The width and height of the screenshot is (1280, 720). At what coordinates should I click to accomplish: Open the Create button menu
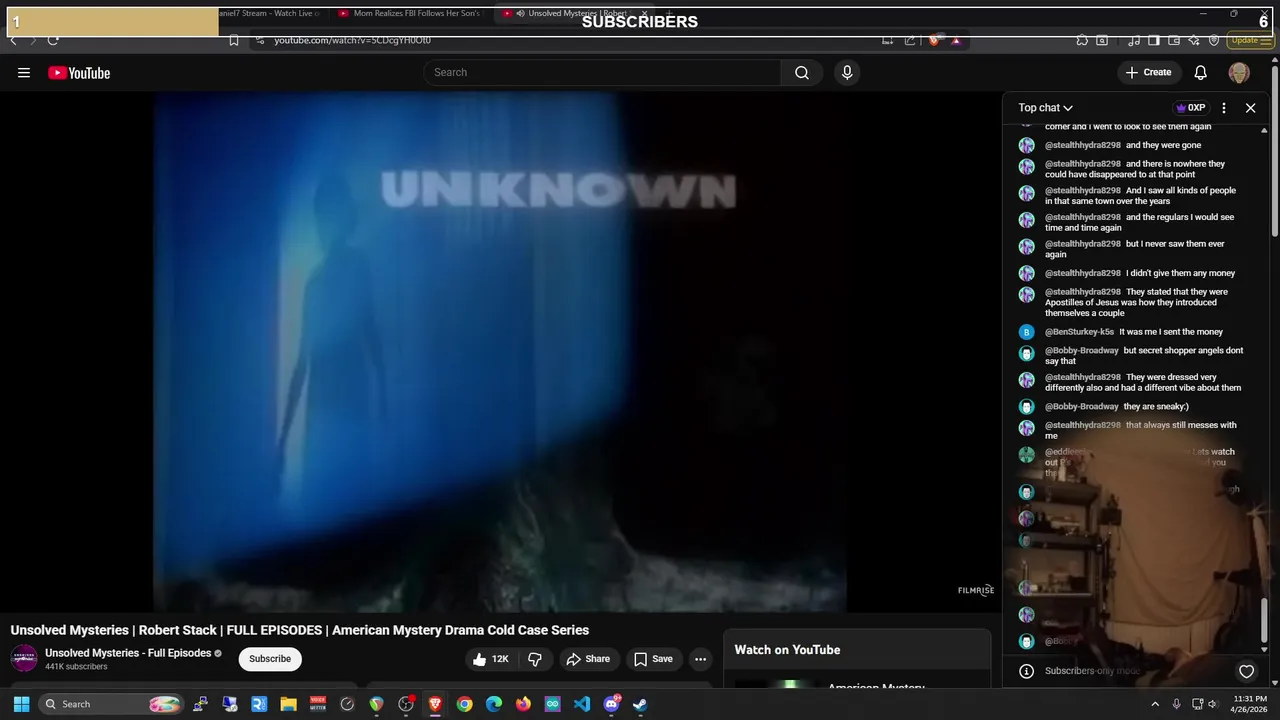tap(1148, 73)
